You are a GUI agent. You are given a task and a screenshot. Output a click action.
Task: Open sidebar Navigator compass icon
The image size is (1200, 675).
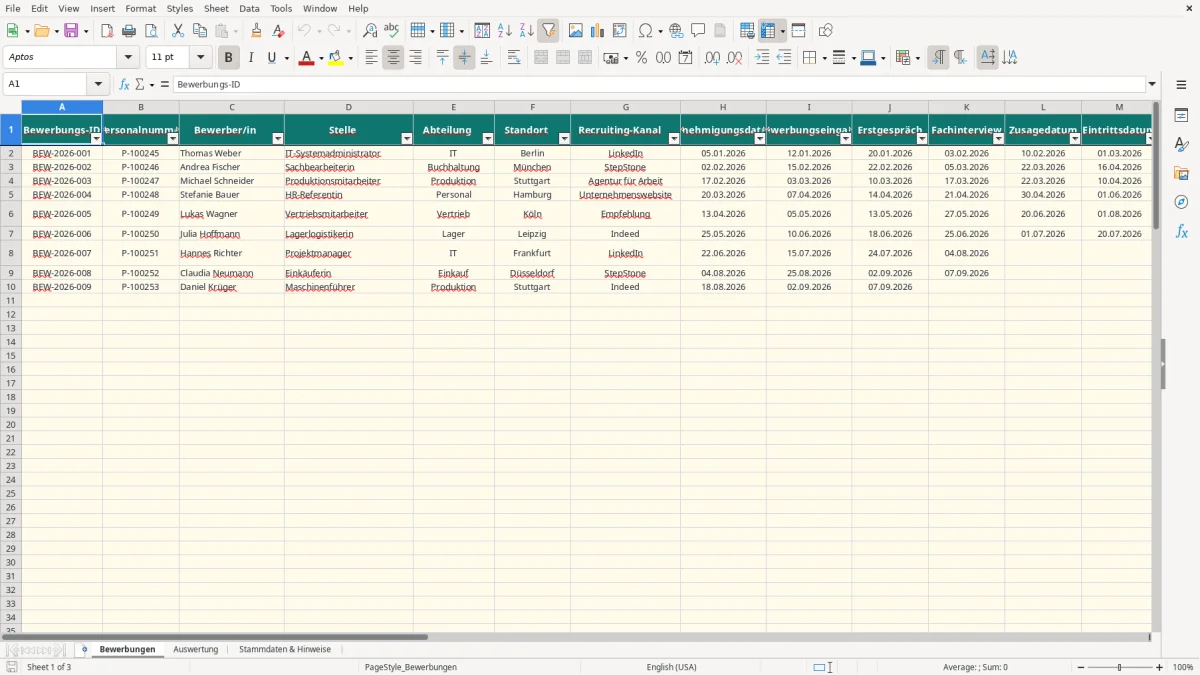click(x=1181, y=202)
